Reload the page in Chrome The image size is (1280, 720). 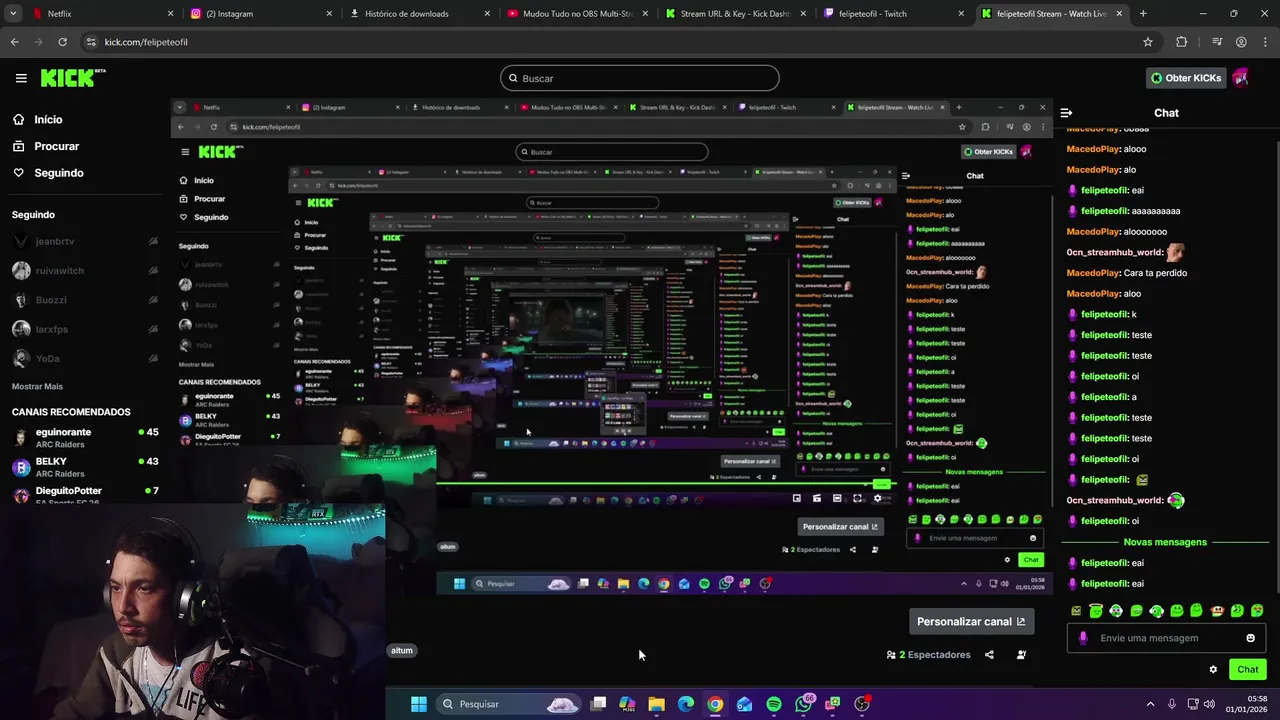click(62, 42)
